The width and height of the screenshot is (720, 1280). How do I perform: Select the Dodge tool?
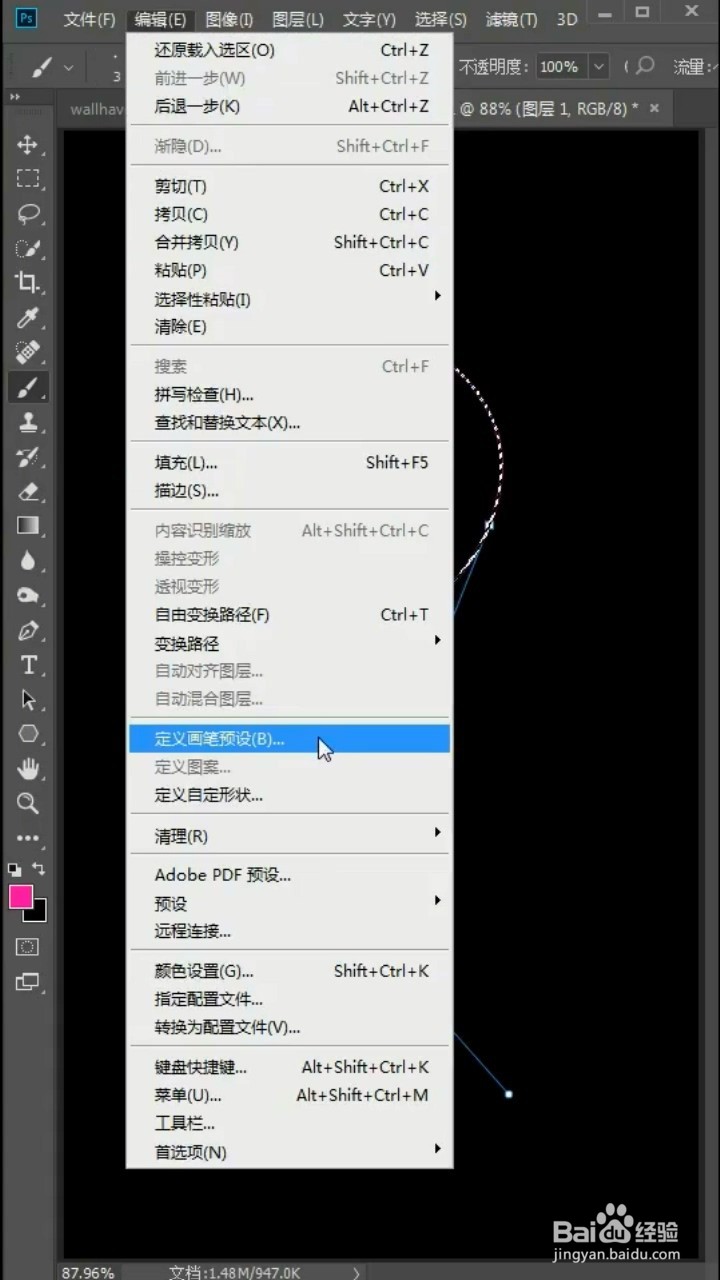pyautogui.click(x=28, y=596)
